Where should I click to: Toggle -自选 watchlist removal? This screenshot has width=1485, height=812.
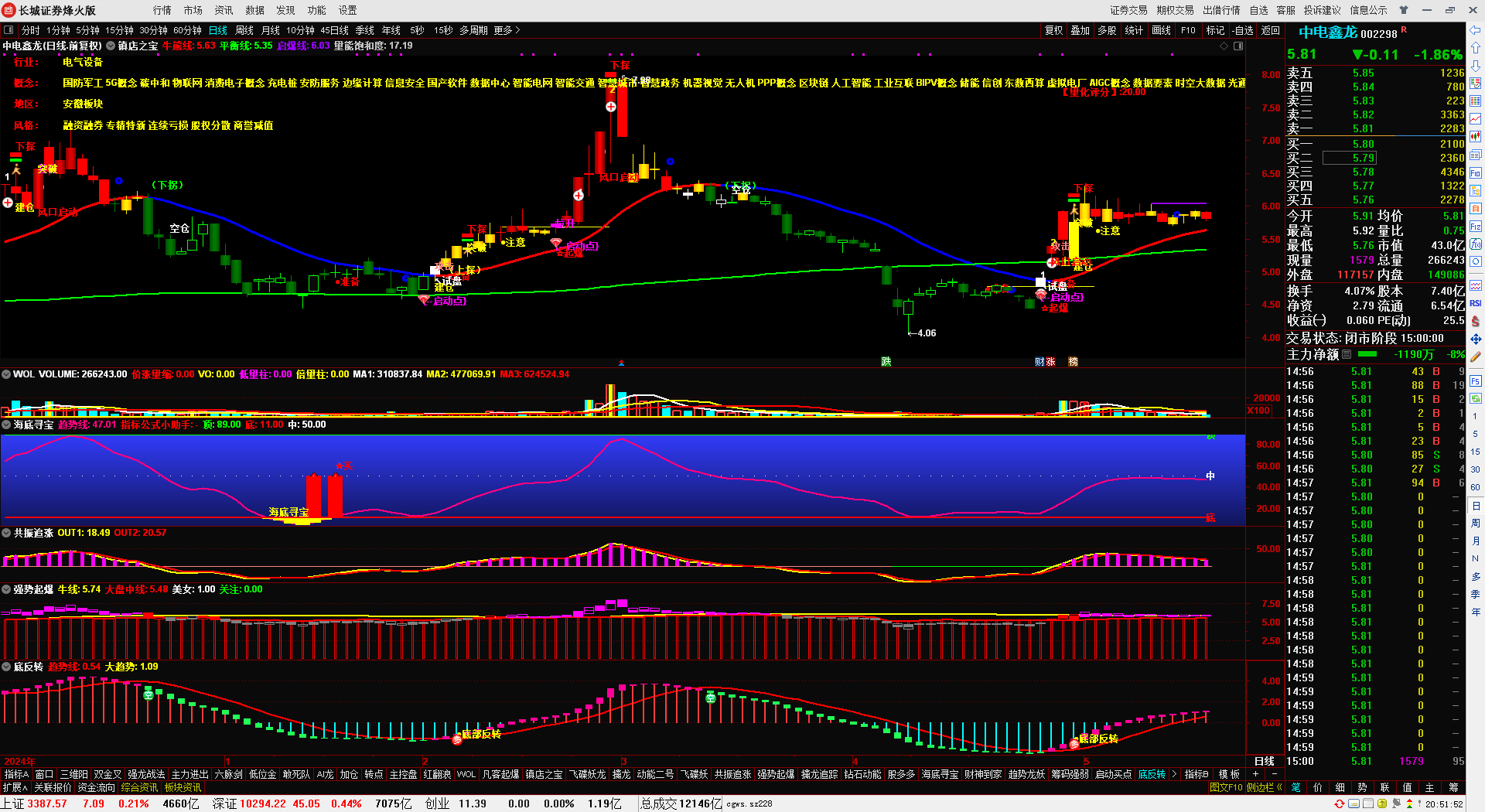coord(1242,30)
